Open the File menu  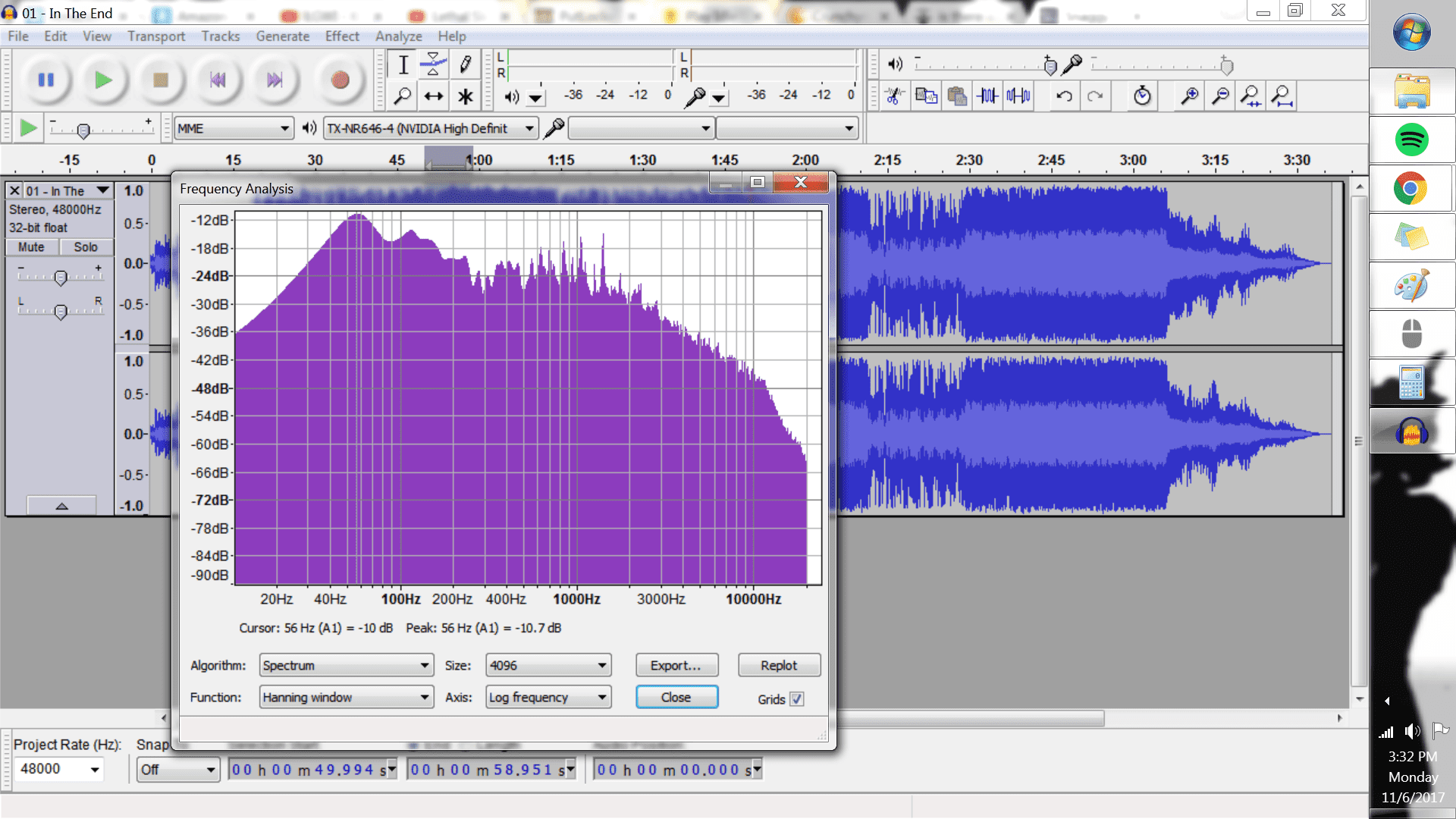[18, 36]
